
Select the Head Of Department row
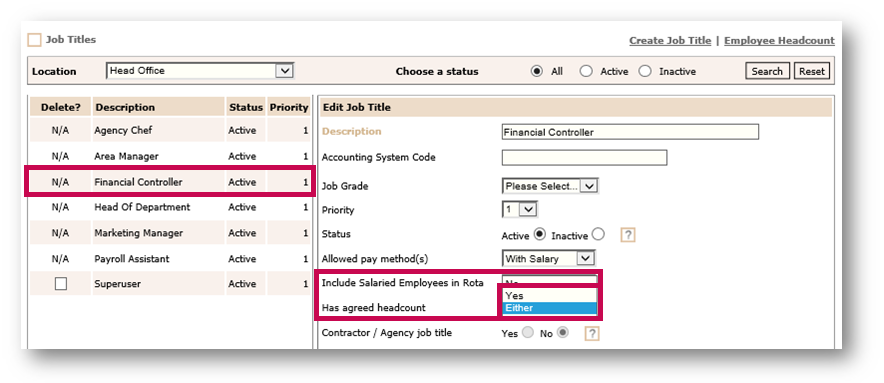coord(170,207)
